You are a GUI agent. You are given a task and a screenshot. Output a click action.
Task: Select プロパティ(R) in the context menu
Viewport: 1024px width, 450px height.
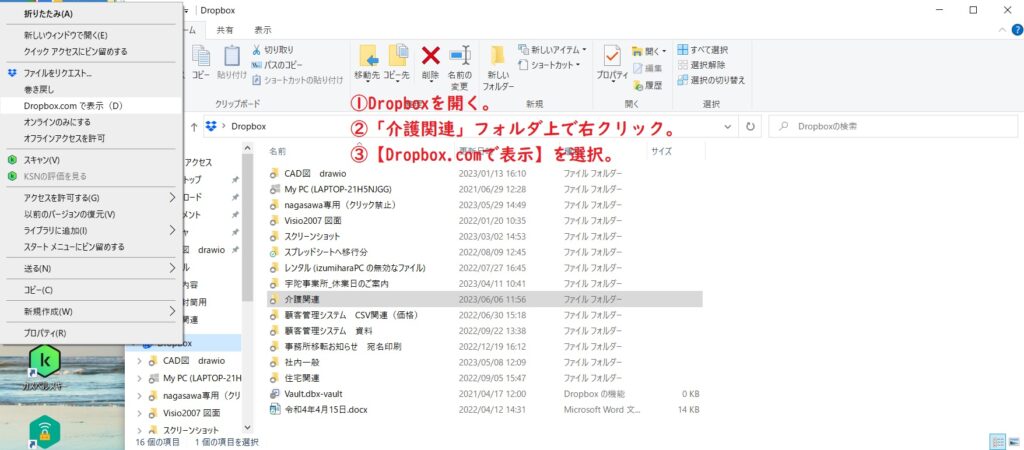point(45,333)
